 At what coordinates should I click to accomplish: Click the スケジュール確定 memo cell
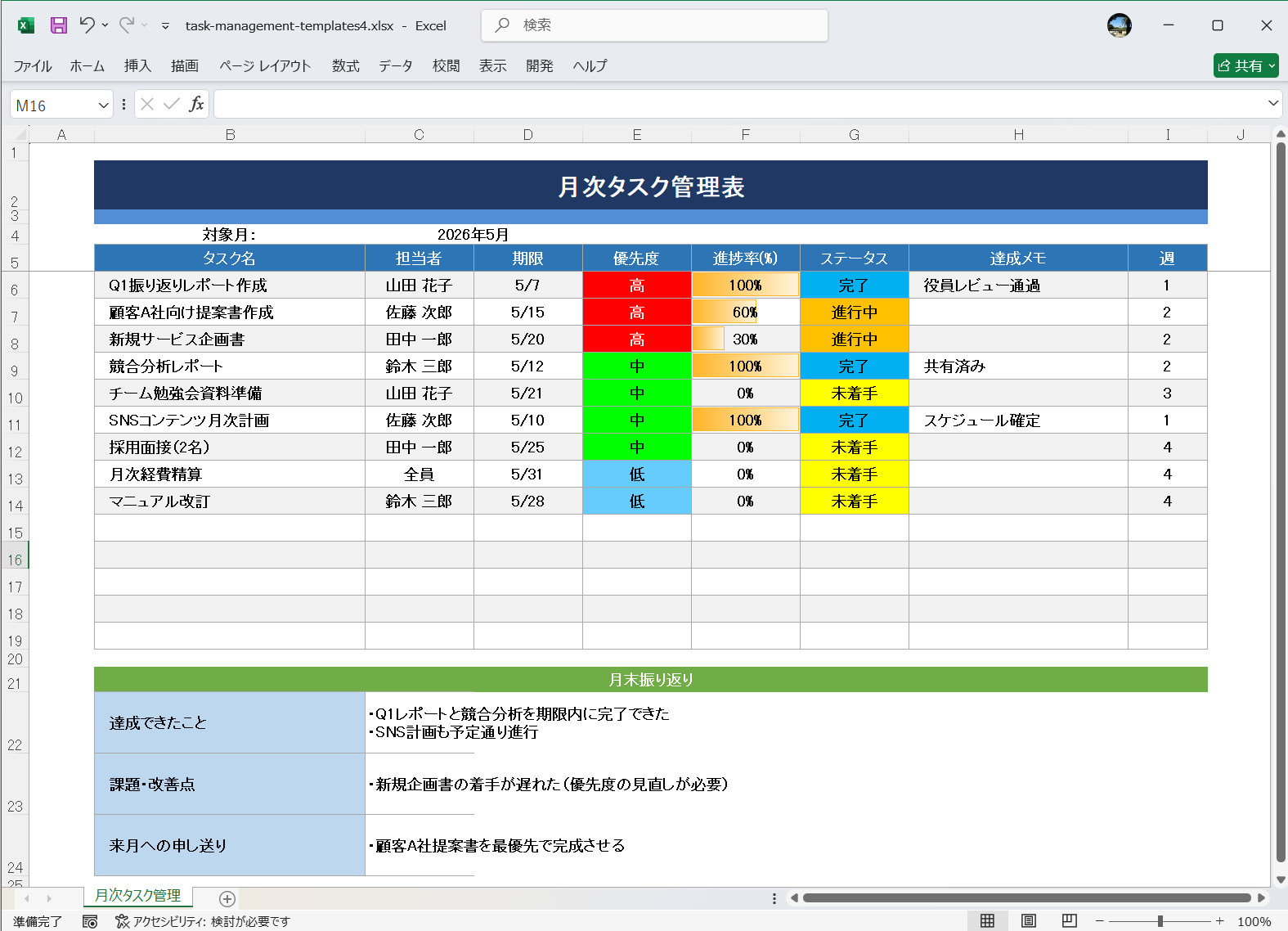(1018, 420)
